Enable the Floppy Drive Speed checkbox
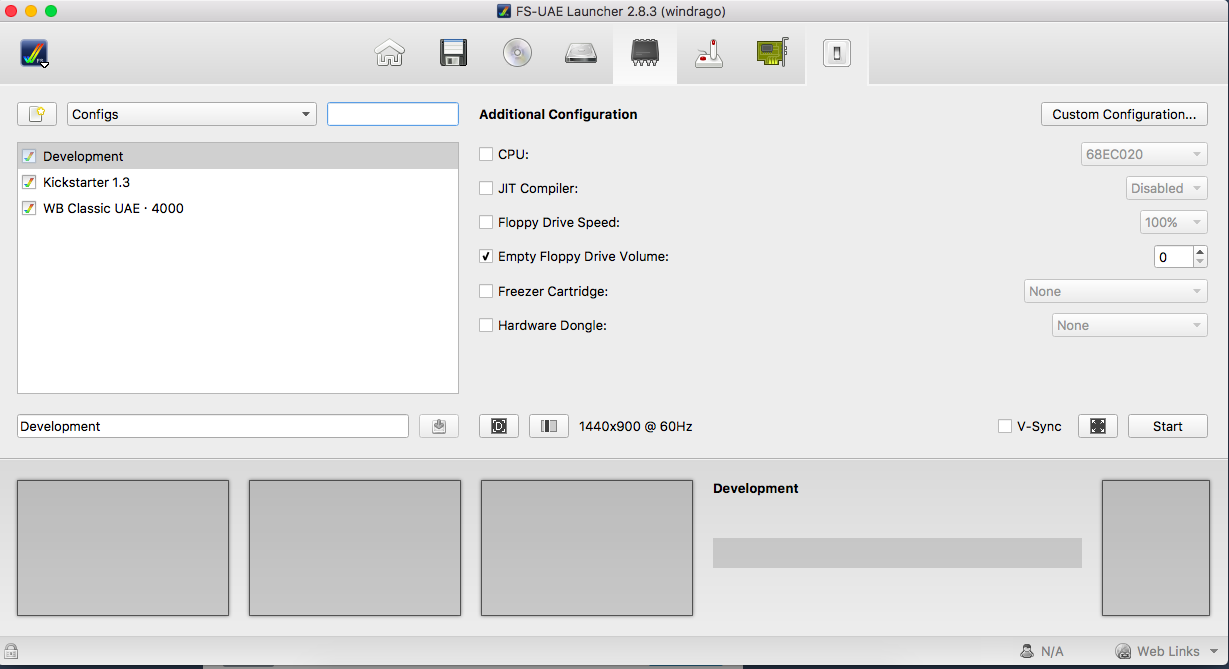Viewport: 1229px width, 669px height. [x=486, y=222]
